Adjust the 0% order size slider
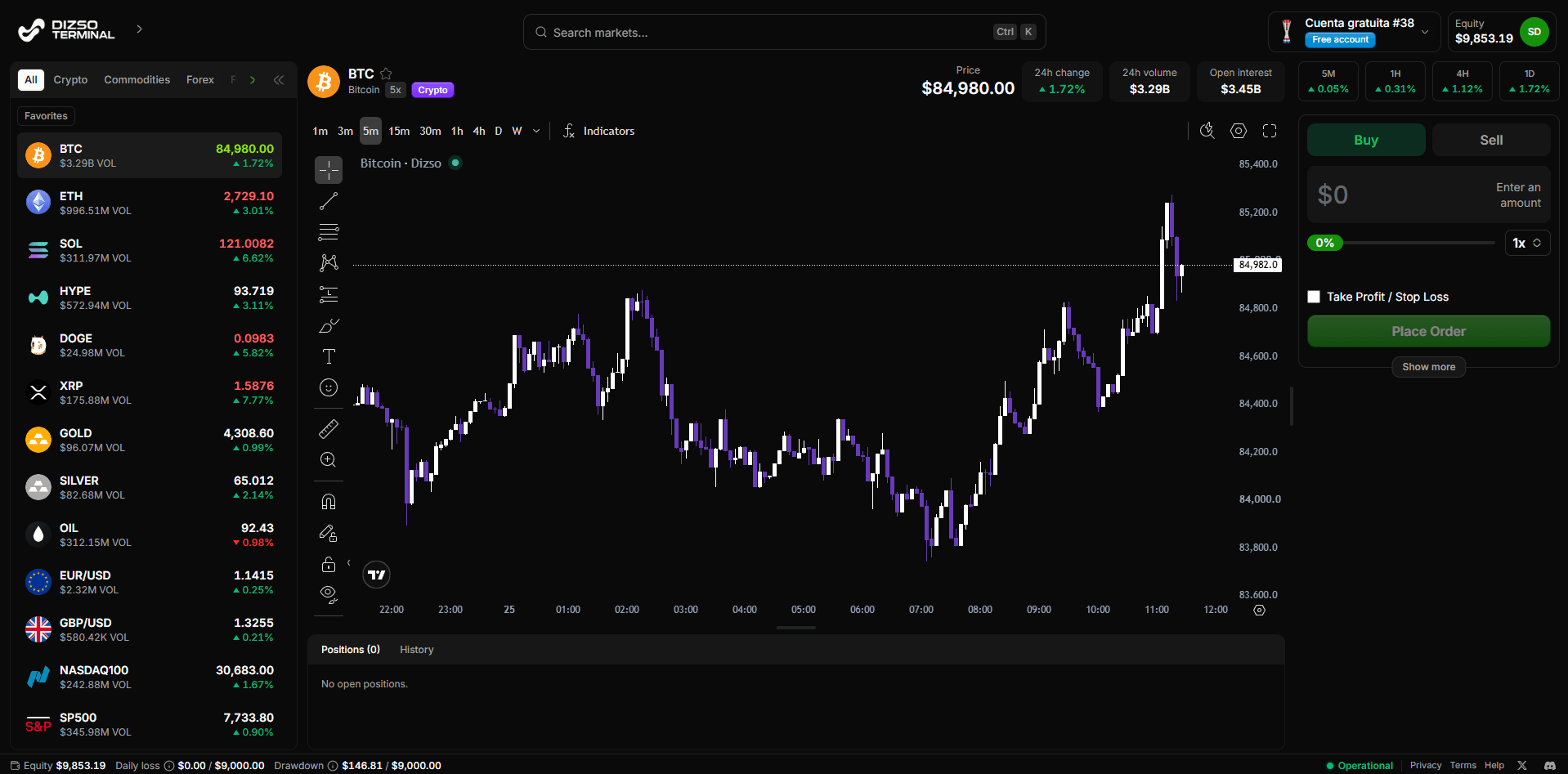 (x=1401, y=243)
